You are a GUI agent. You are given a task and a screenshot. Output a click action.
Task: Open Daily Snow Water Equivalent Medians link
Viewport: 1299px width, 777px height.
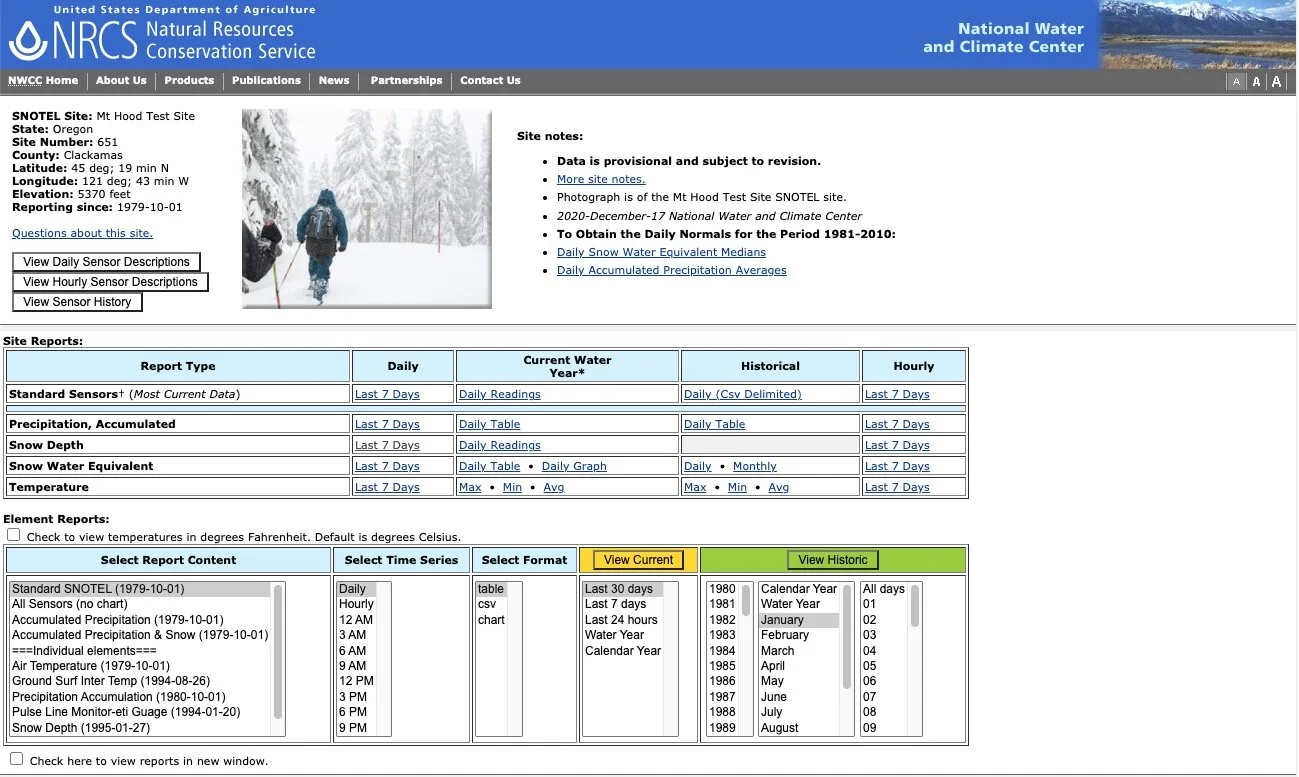click(x=661, y=252)
